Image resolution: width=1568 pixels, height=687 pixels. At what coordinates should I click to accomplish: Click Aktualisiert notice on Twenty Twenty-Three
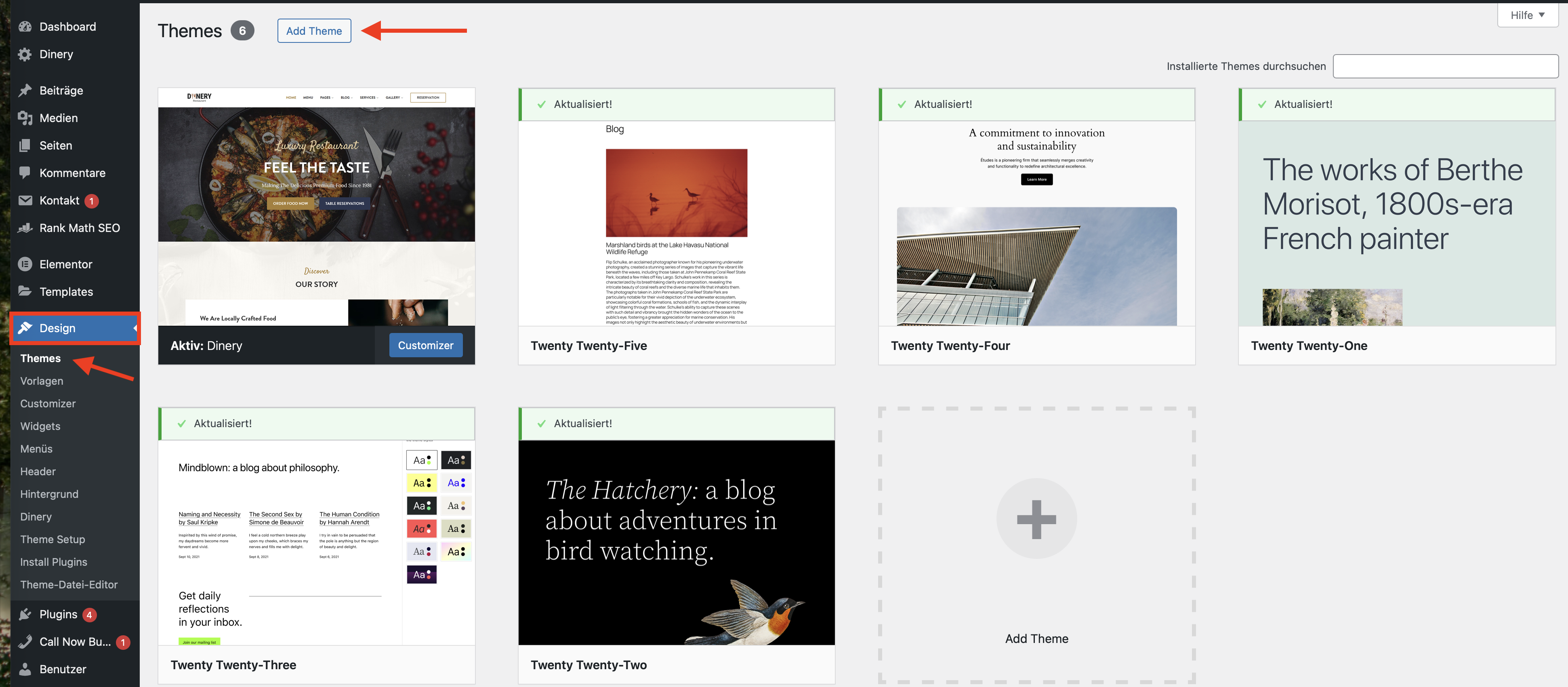click(x=317, y=424)
